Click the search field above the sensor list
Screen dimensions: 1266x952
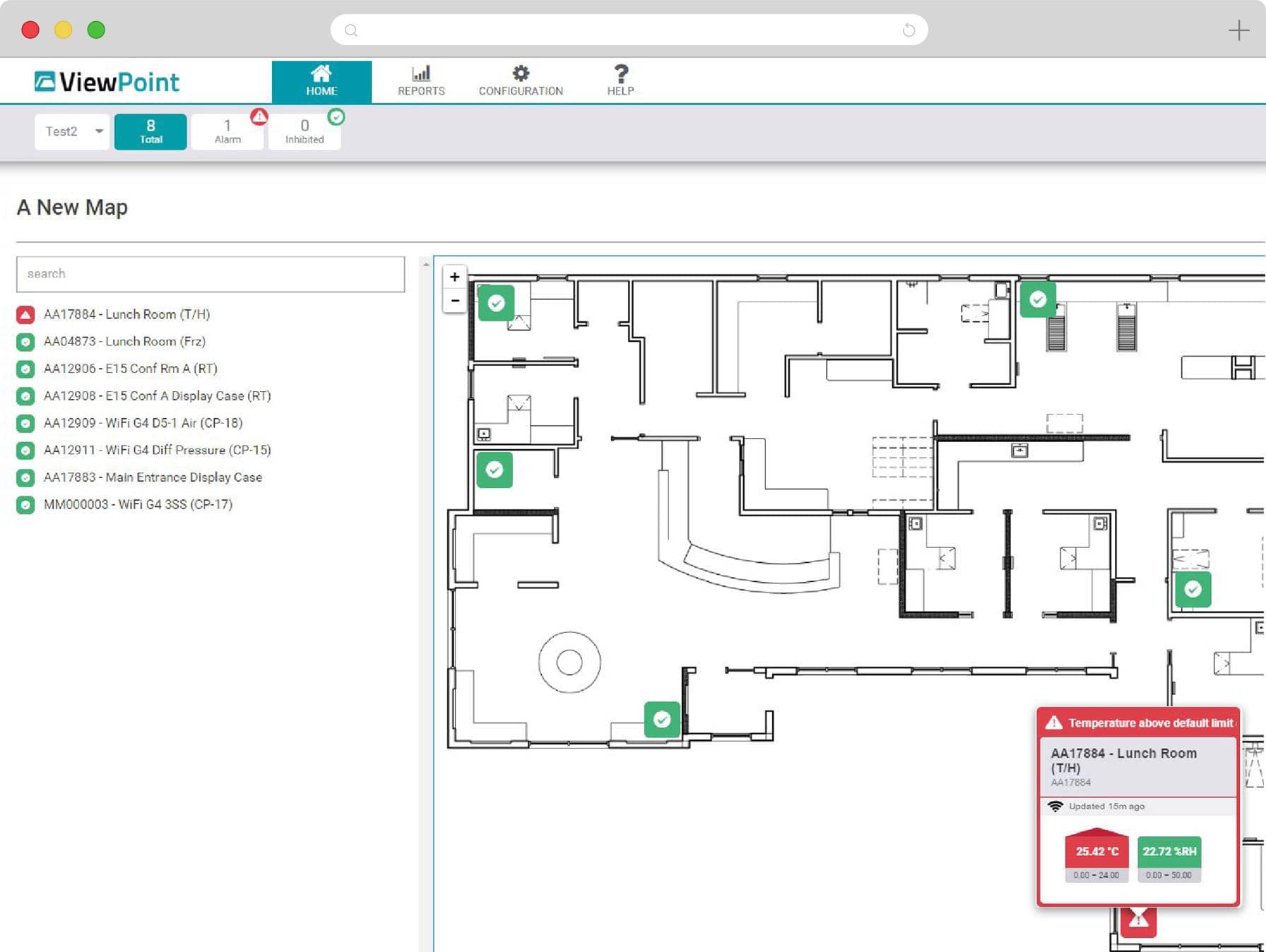pyautogui.click(x=210, y=274)
